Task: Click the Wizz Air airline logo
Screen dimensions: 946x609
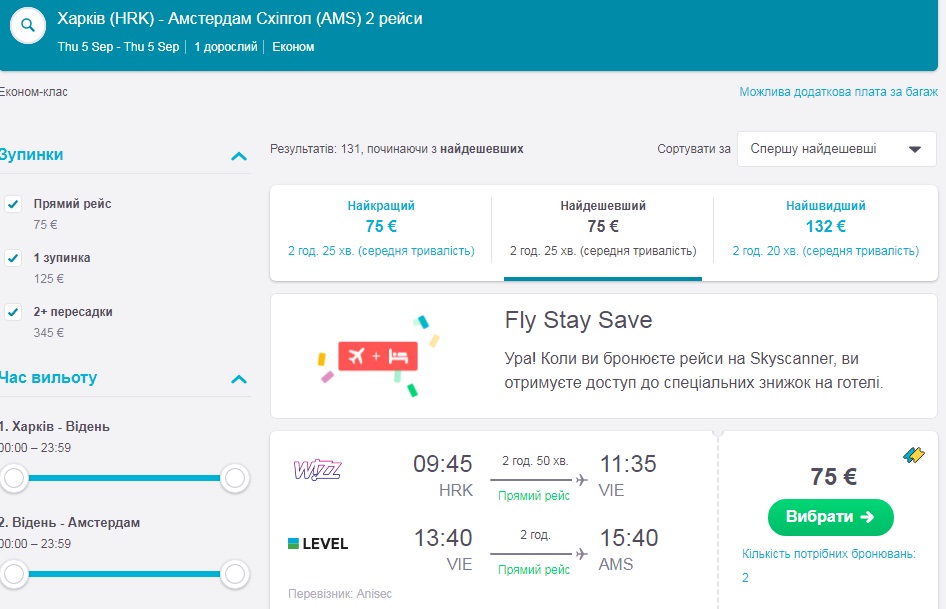Action: point(317,469)
